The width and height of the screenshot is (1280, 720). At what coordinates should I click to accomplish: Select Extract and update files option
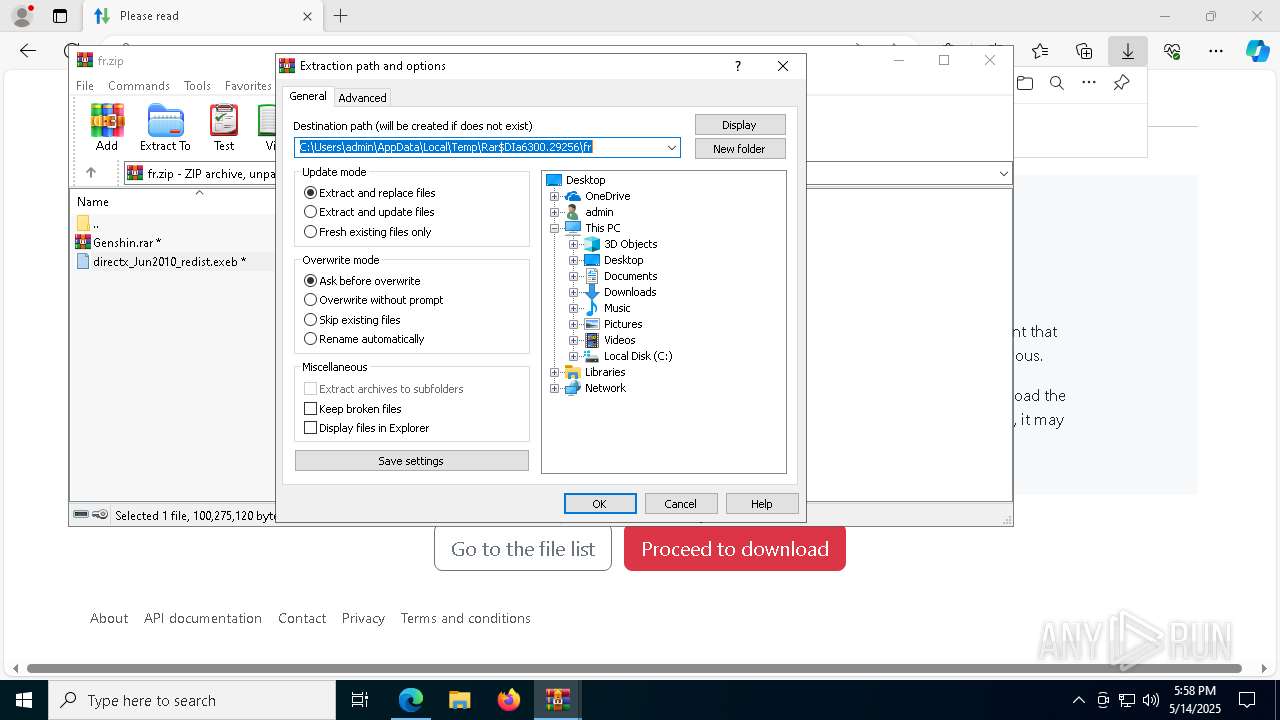(x=369, y=212)
